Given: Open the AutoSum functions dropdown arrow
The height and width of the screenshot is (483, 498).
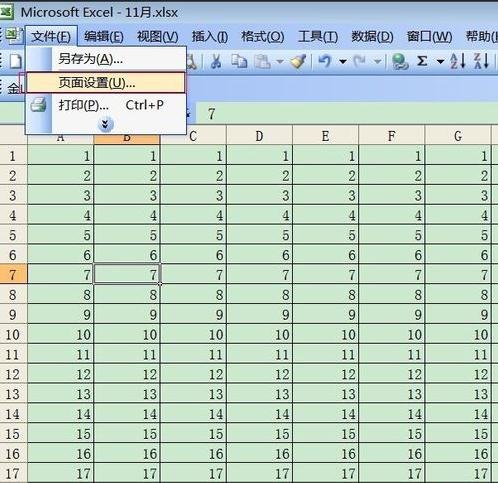Looking at the screenshot, I should 440,62.
